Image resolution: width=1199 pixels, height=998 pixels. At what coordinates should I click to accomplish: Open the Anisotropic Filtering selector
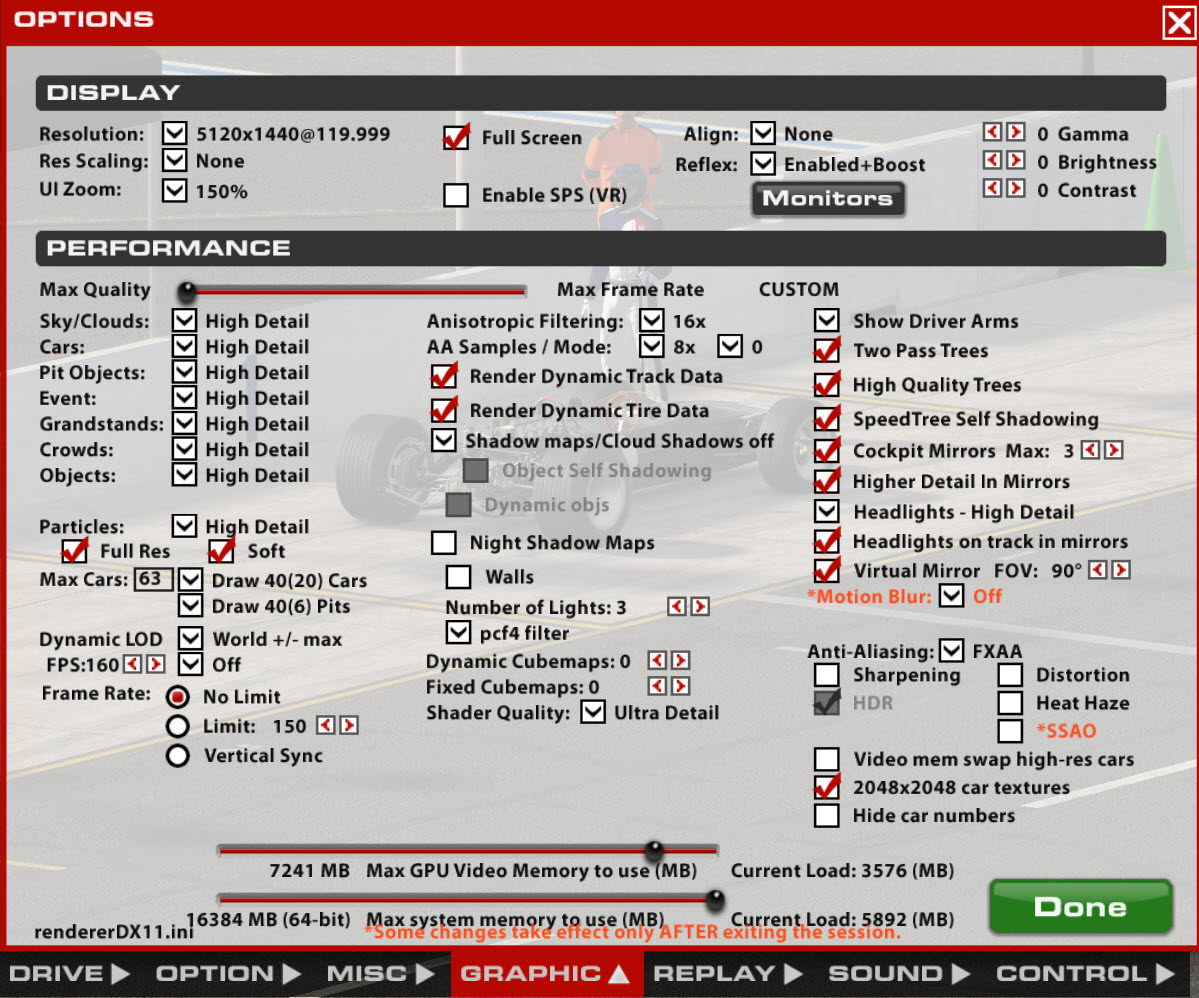(651, 320)
